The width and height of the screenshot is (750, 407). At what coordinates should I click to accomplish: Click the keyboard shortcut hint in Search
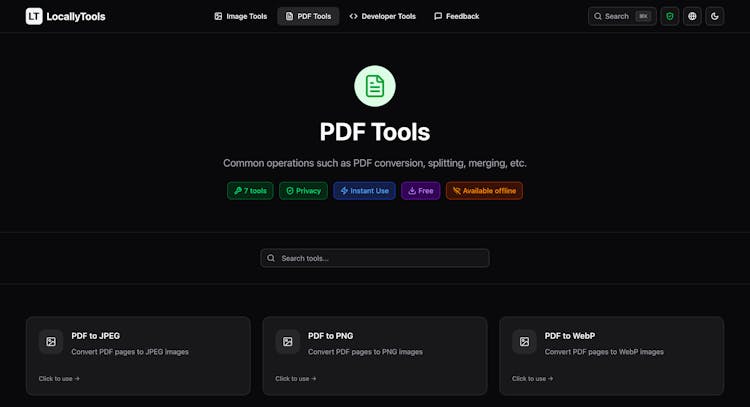point(643,16)
